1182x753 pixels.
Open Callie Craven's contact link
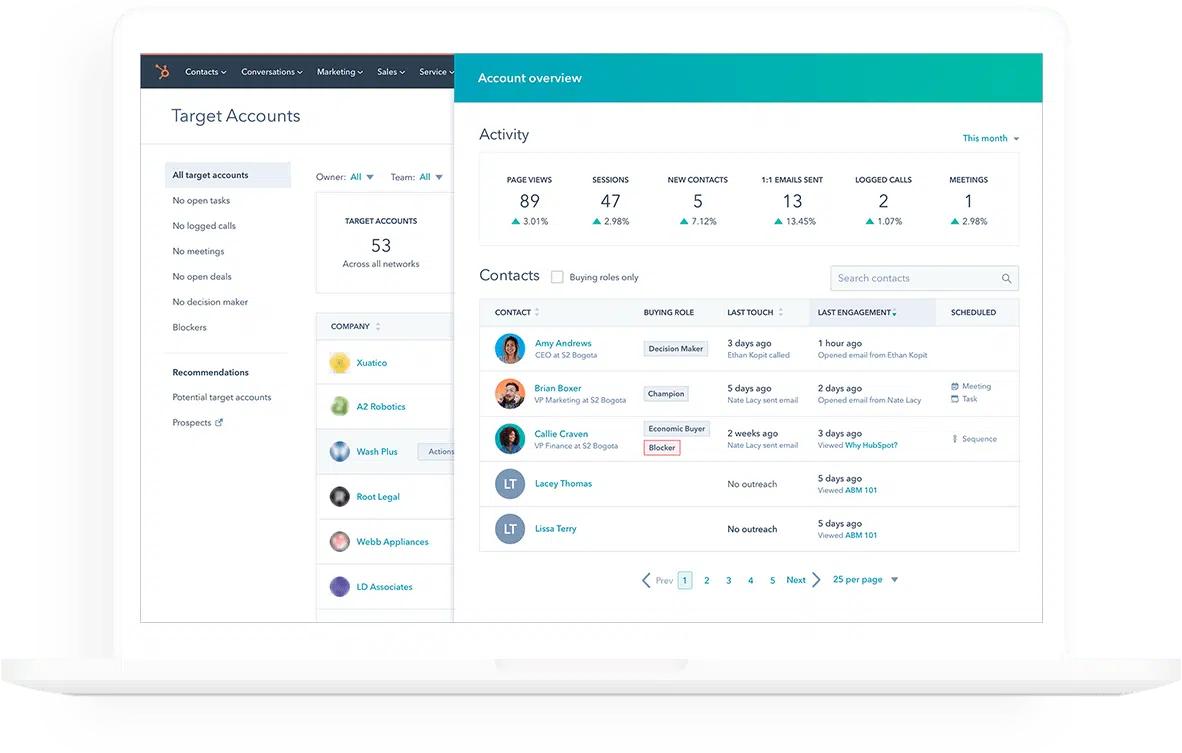pos(561,434)
